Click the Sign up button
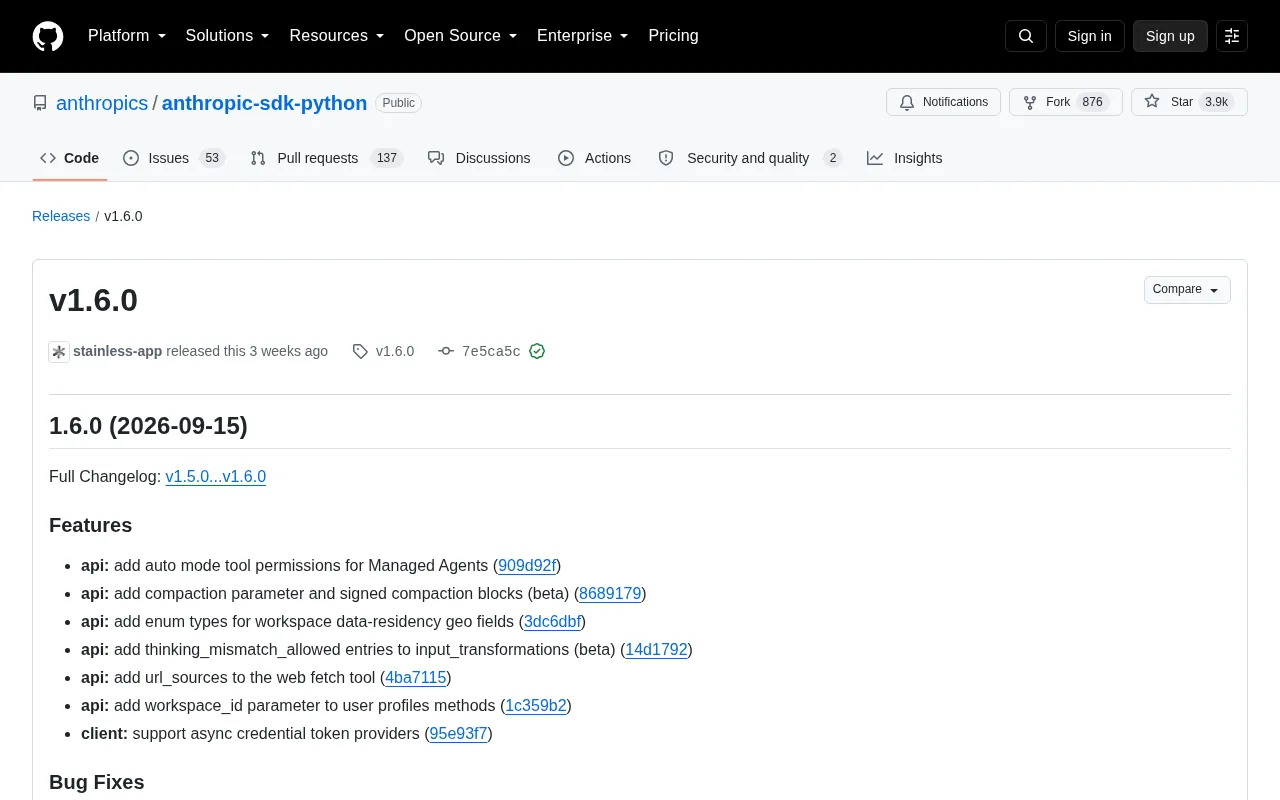 click(1170, 36)
